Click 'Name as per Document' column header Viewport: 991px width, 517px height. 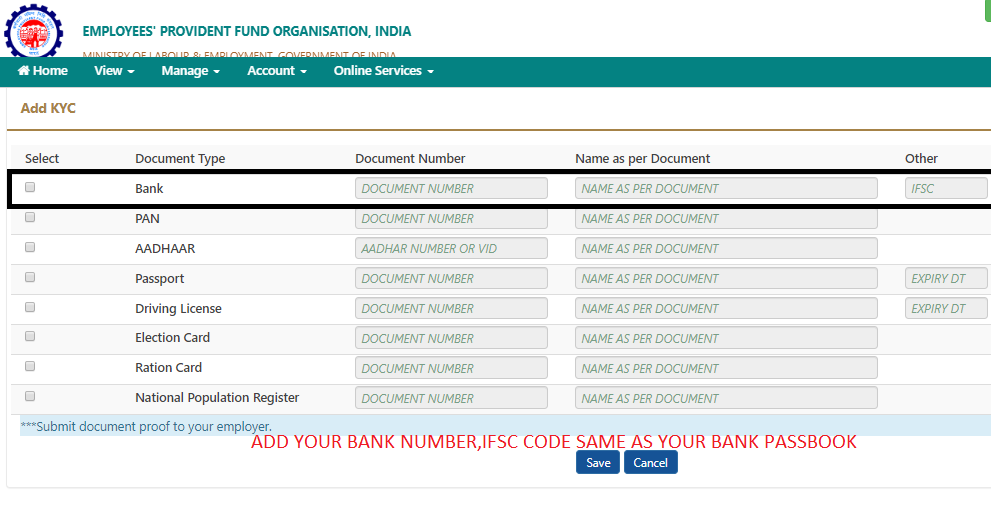643,159
